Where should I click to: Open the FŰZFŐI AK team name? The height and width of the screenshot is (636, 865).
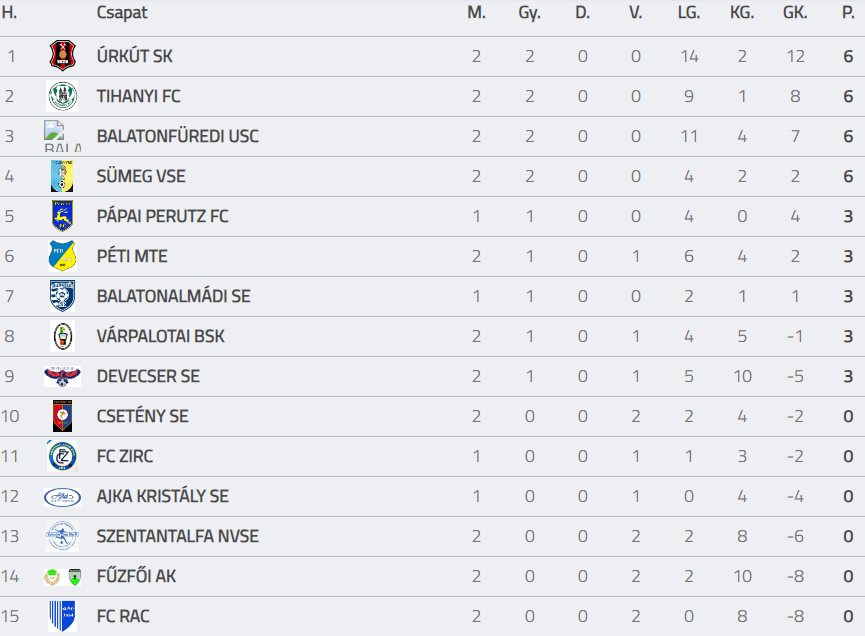(x=136, y=576)
